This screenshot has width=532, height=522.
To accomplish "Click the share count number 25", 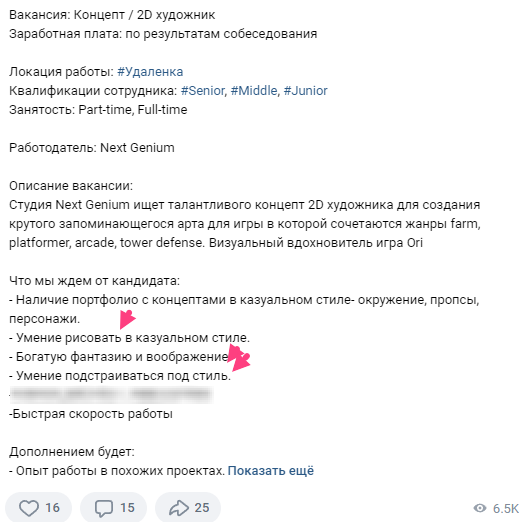I will pos(202,508).
